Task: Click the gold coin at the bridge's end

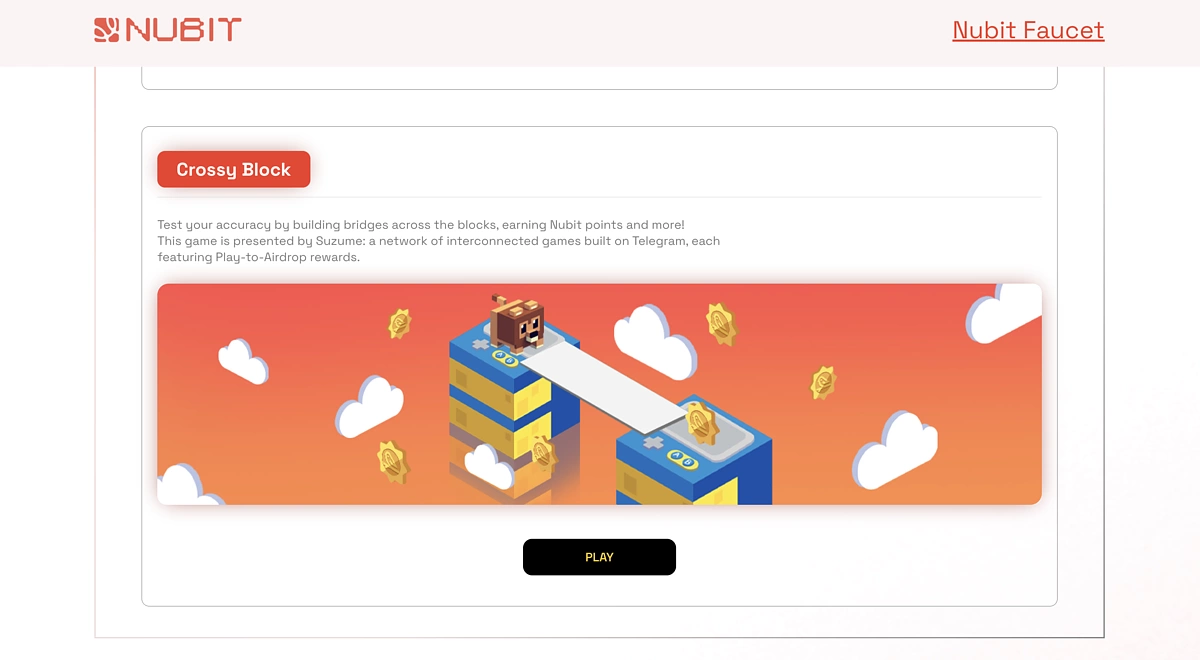Action: point(702,423)
